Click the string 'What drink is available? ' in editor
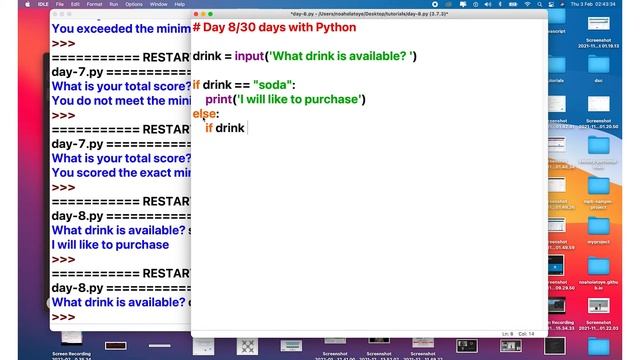640x360 pixels. [x=340, y=56]
